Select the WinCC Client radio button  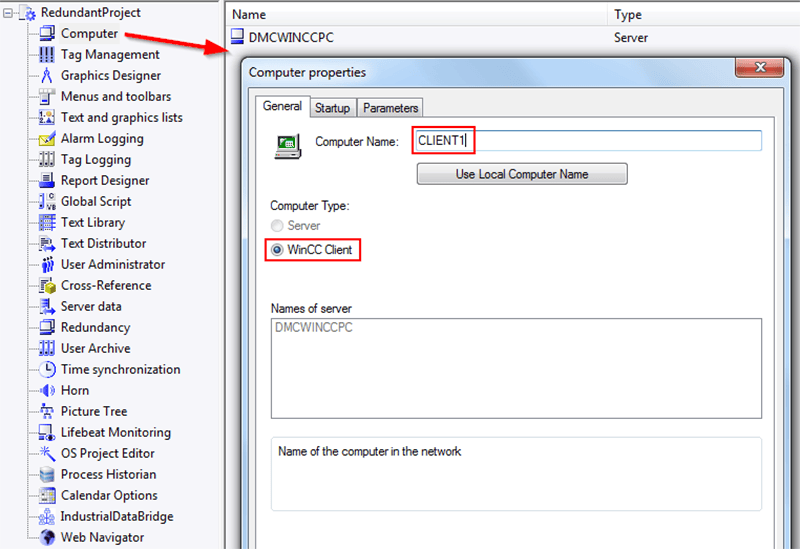tap(277, 250)
